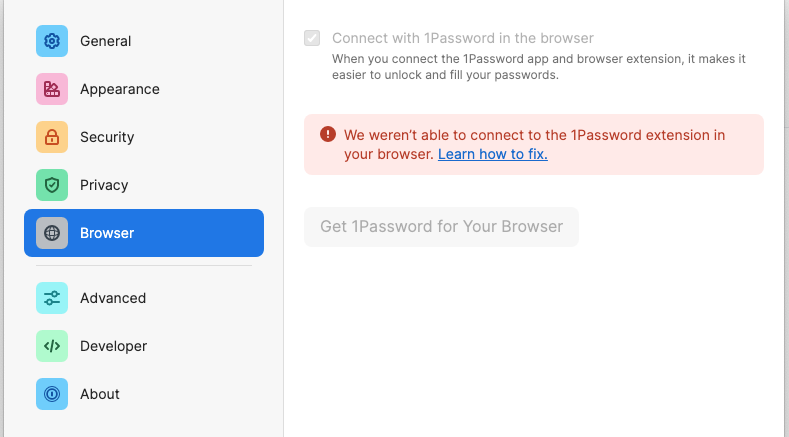Open the Advanced tab label
The height and width of the screenshot is (437, 789).
click(x=113, y=298)
